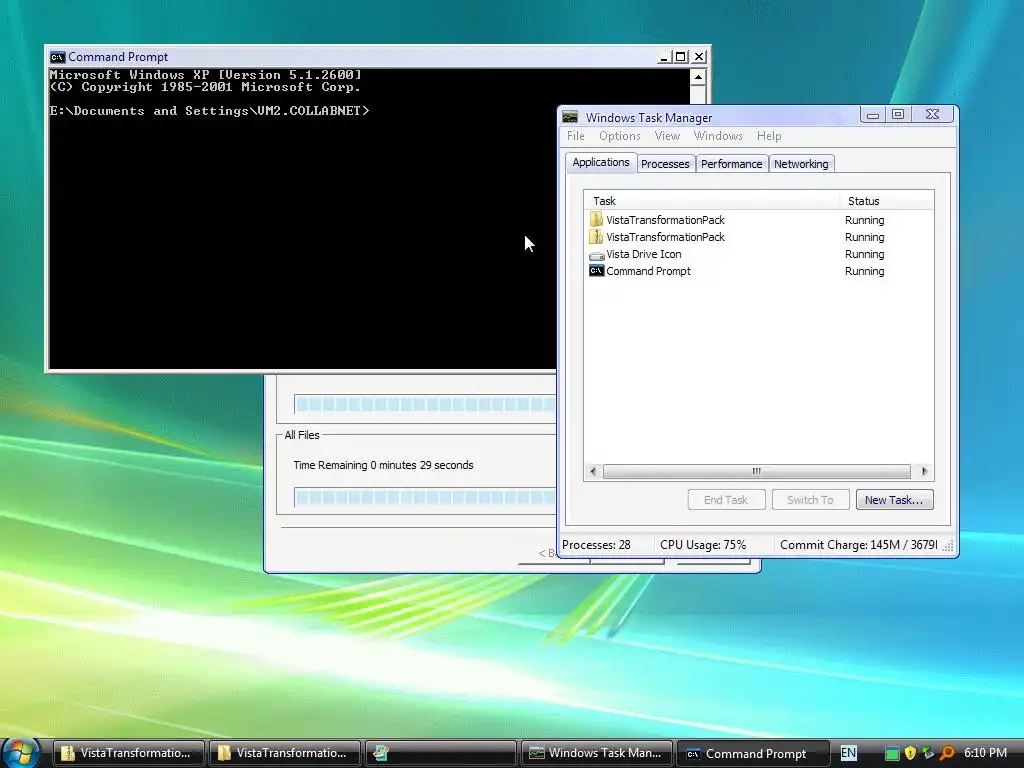Screen dimensions: 1024x768
Task: Click the yellow security shield tray icon
Action: 910,753
